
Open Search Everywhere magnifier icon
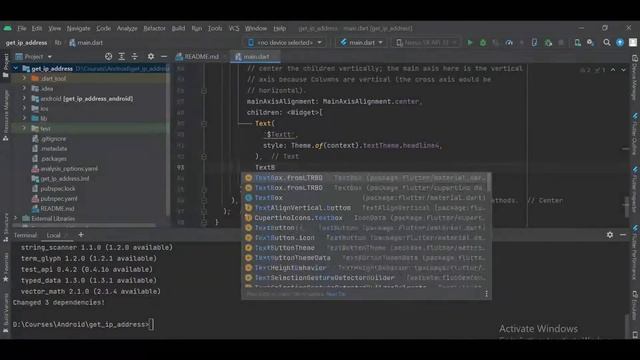(x=607, y=42)
